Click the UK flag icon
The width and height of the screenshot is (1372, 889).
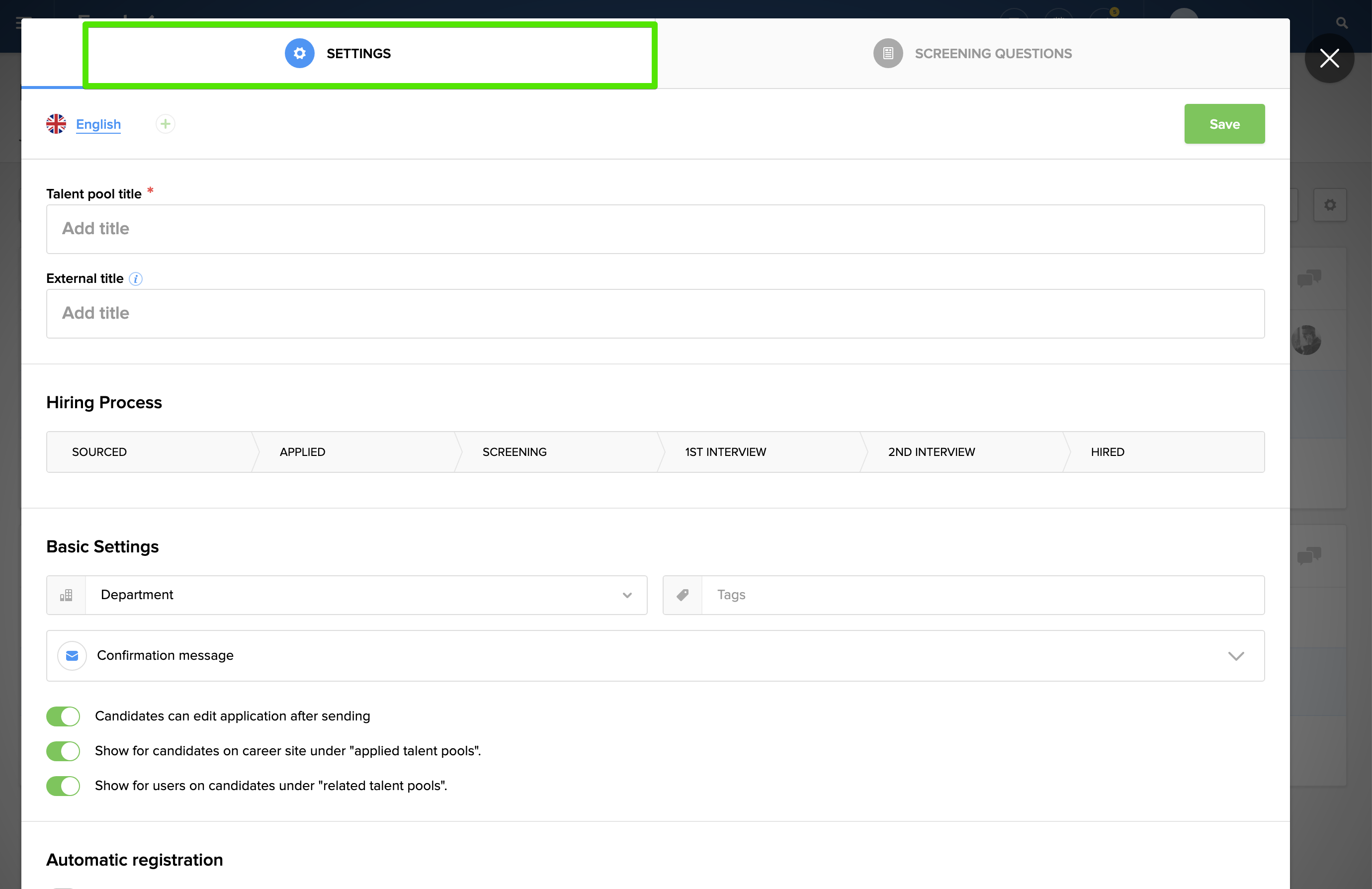56,124
